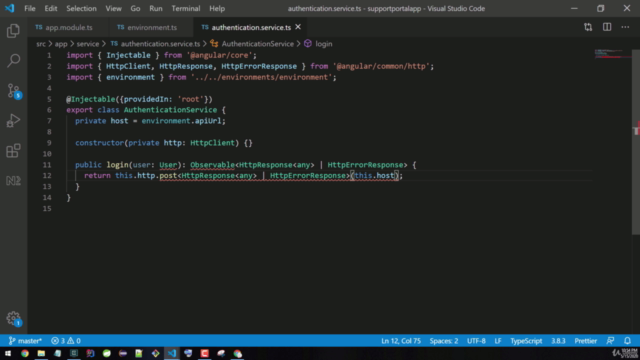Open problems panel via errors and warnings count
Screen dimensions: 640x360
pos(66,341)
